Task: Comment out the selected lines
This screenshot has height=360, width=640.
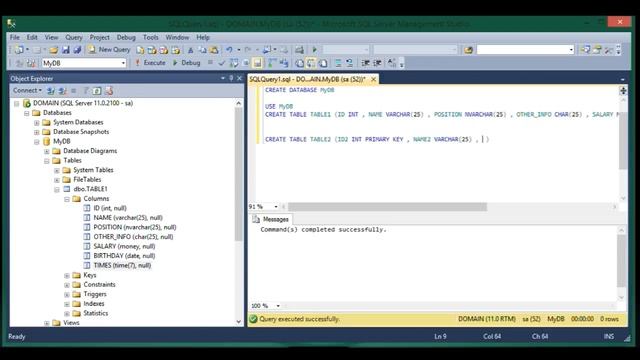Action: pos(338,63)
